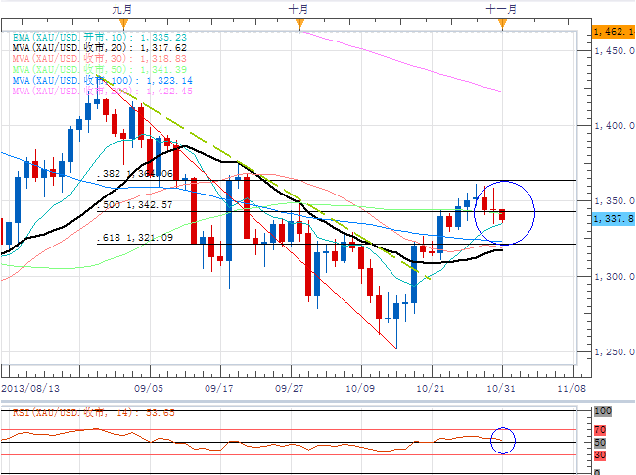
Task: Click the current price tag 1,337.8
Action: click(613, 219)
